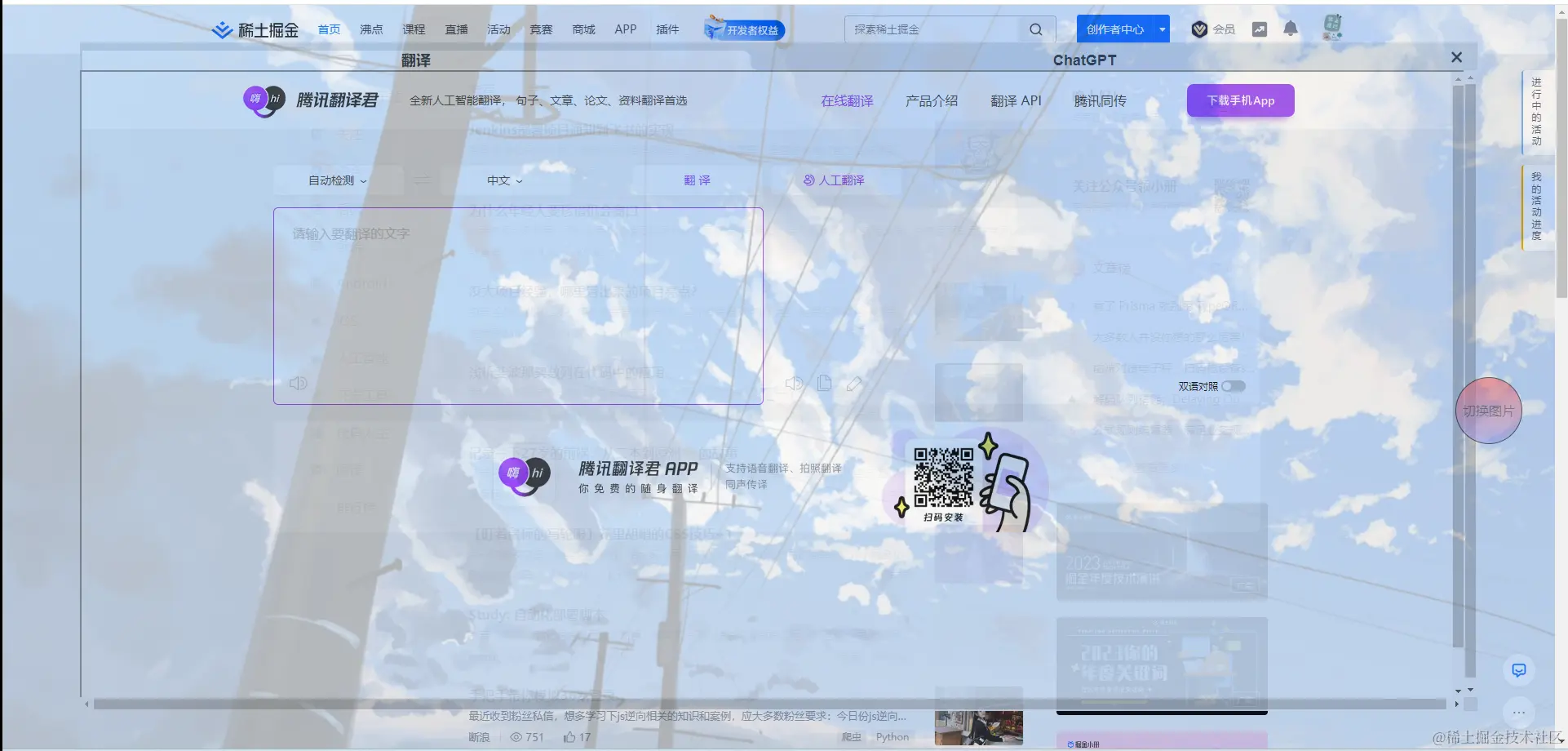Open 产品介绍 link
Image resolution: width=1568 pixels, height=751 pixels.
[x=932, y=100]
